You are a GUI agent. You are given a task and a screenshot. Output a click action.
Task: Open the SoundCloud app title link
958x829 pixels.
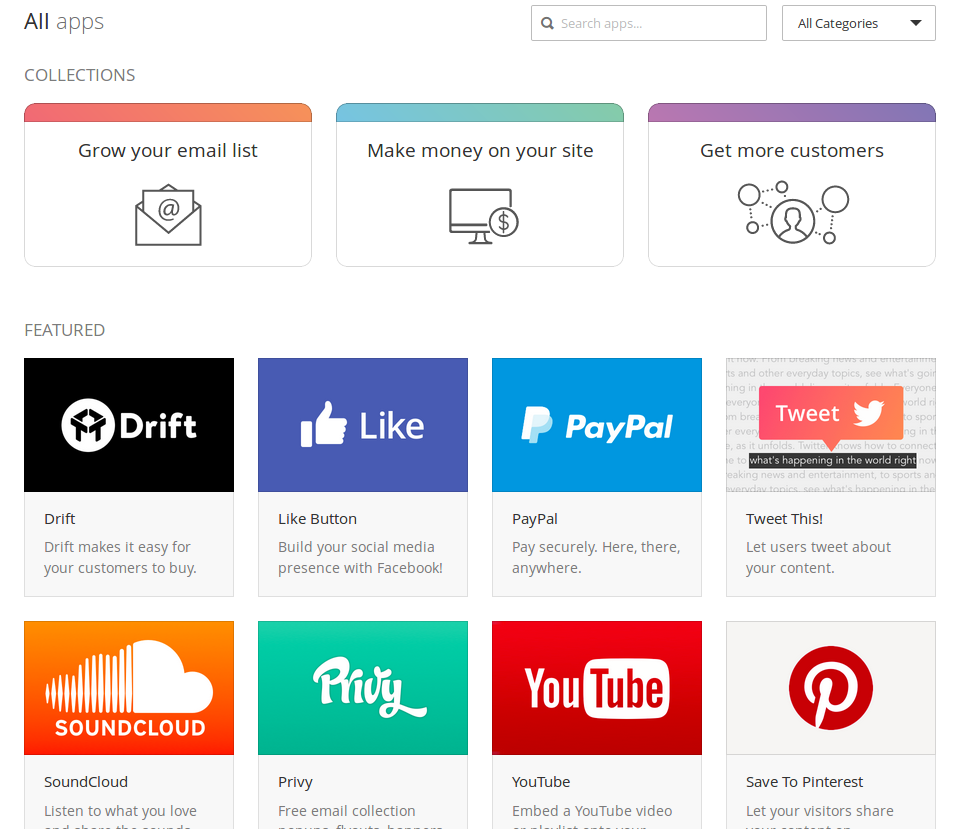86,782
